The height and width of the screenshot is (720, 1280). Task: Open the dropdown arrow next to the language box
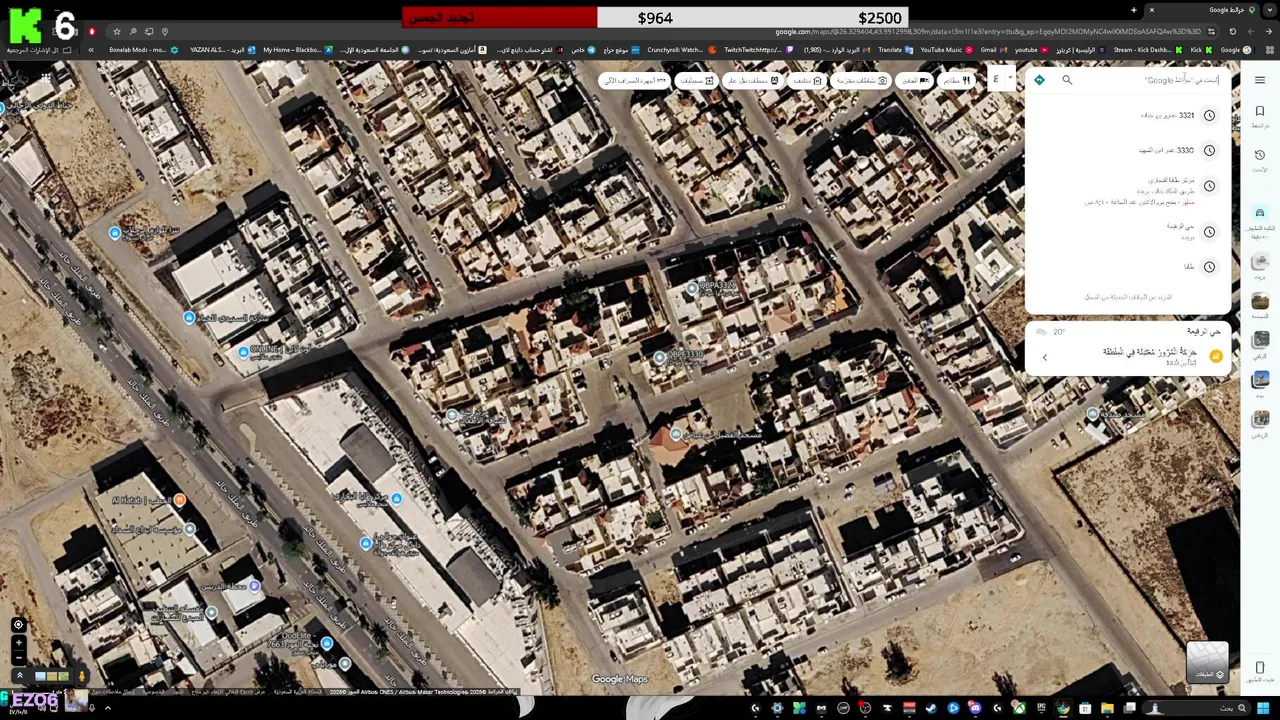pos(1010,77)
